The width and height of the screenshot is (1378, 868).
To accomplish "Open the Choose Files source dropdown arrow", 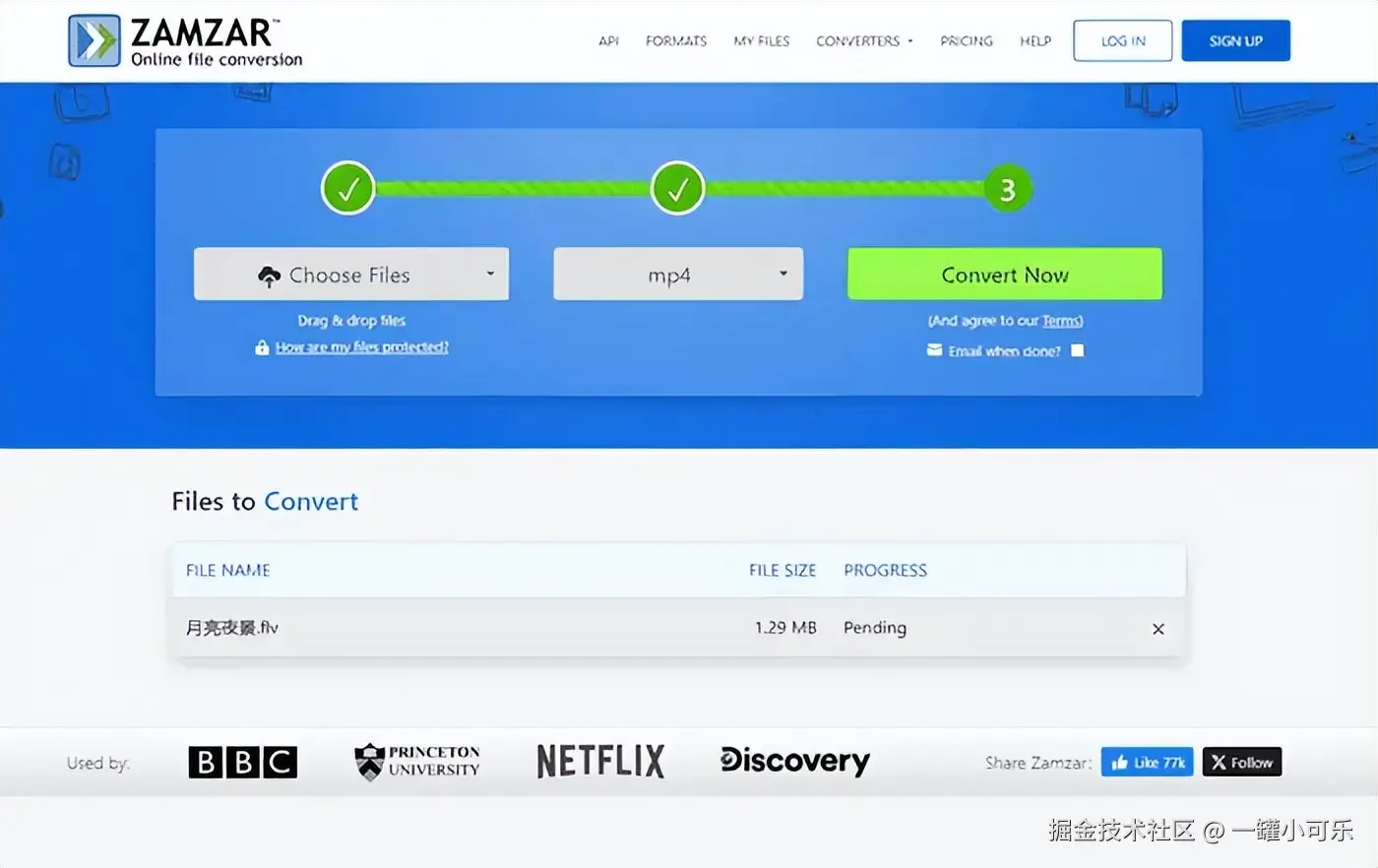I will (x=490, y=274).
